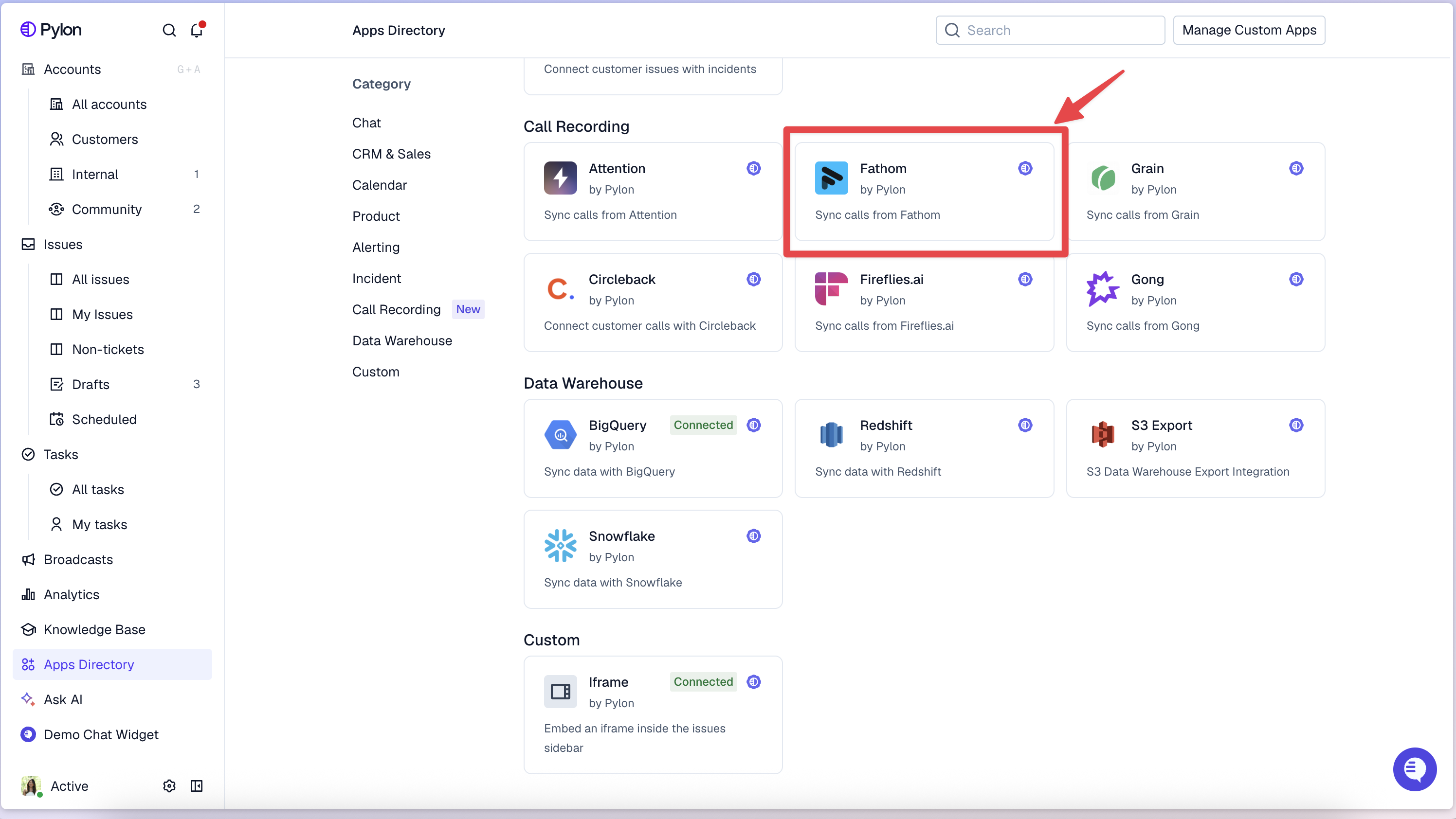Click the Fathom app logo
The height and width of the screenshot is (819, 1456).
coord(831,178)
